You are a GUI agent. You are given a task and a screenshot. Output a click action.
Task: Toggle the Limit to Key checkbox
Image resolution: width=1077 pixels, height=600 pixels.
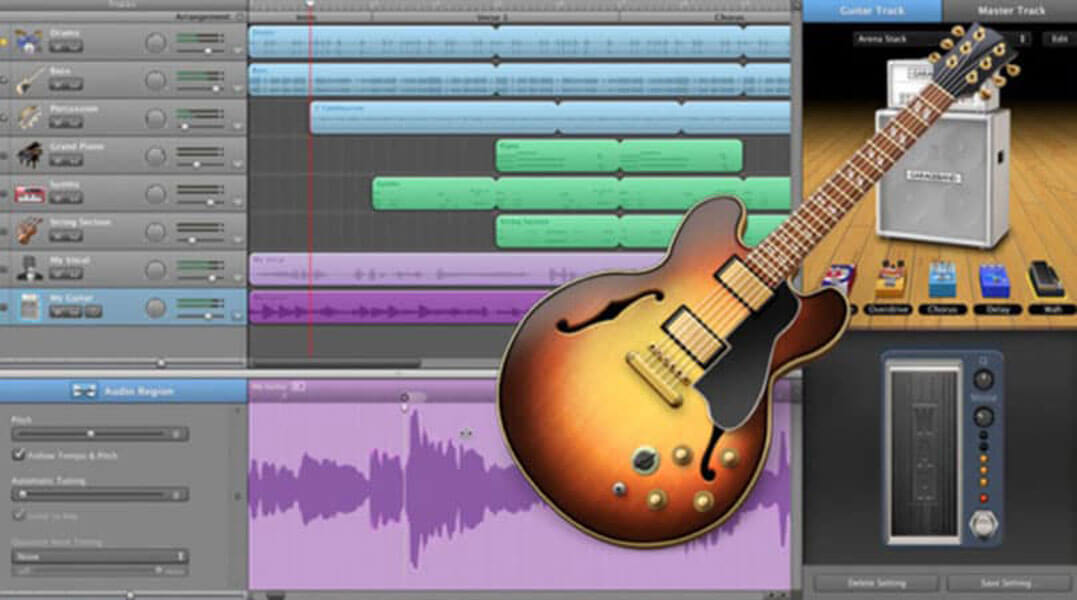[19, 515]
